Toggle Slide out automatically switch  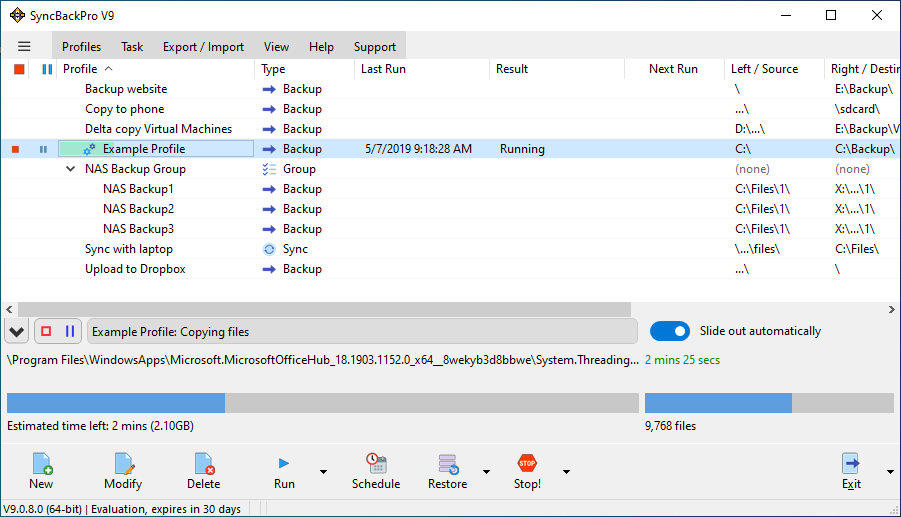669,331
